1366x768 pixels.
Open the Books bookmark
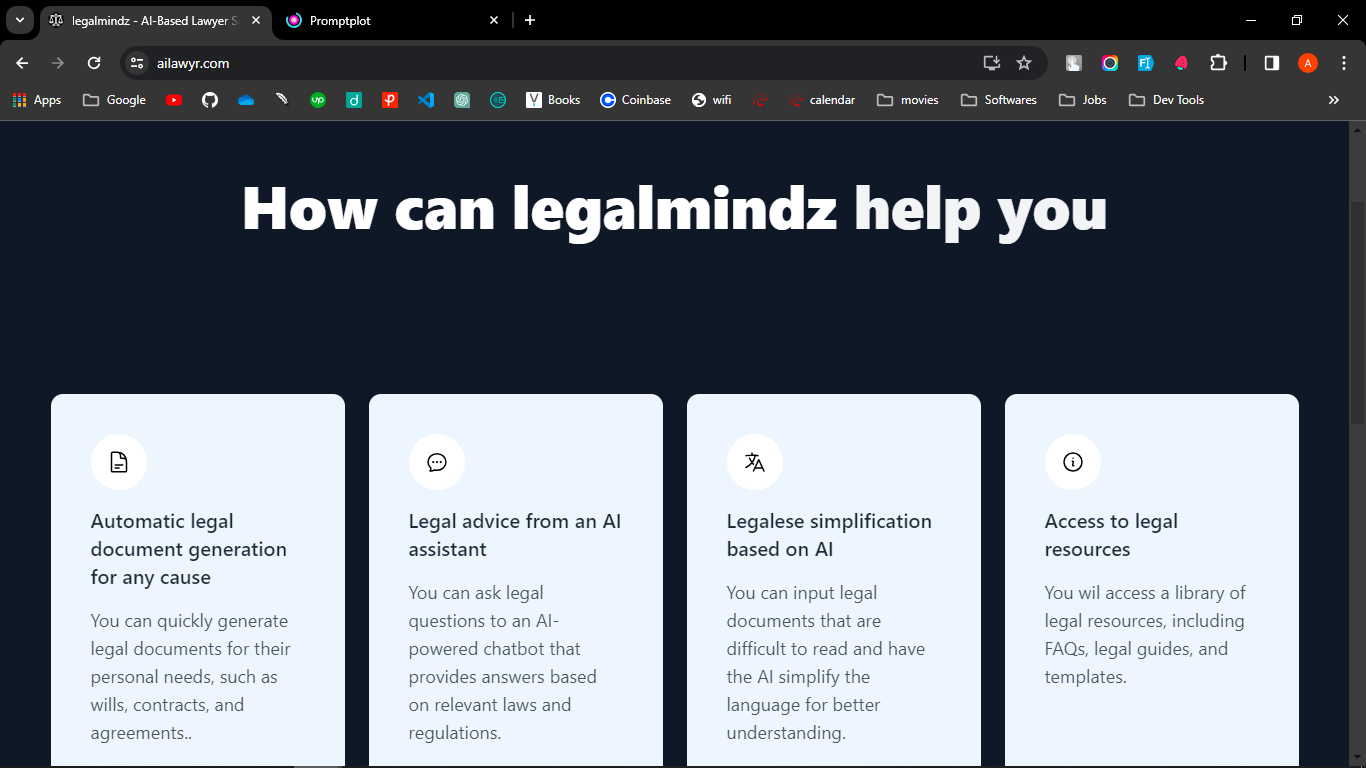click(x=553, y=100)
